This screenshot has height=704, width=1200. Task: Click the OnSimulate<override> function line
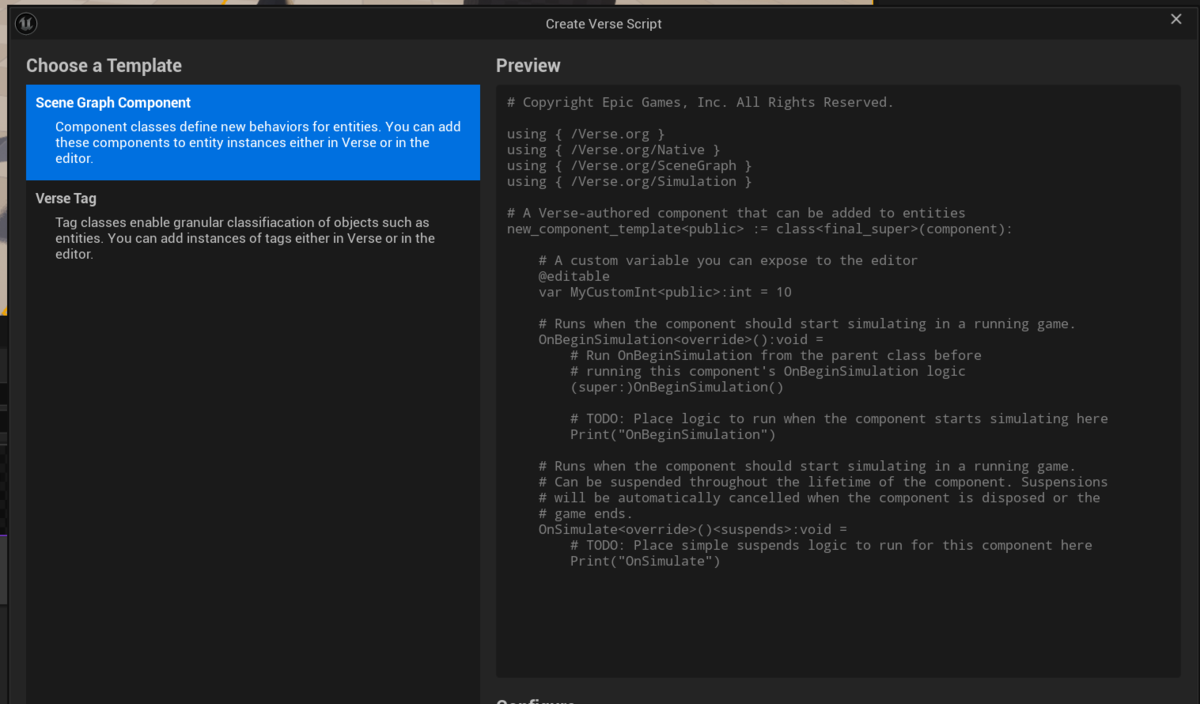point(693,530)
